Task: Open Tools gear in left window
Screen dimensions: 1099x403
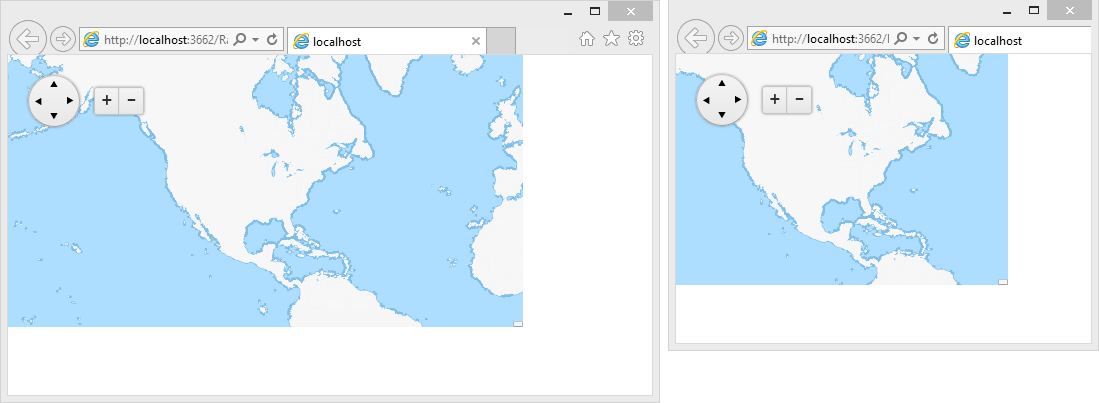Action: [636, 39]
